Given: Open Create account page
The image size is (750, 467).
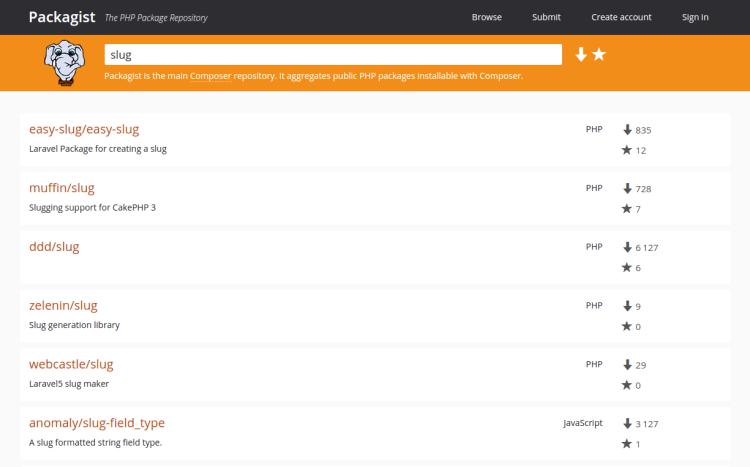Looking at the screenshot, I should tap(621, 17).
